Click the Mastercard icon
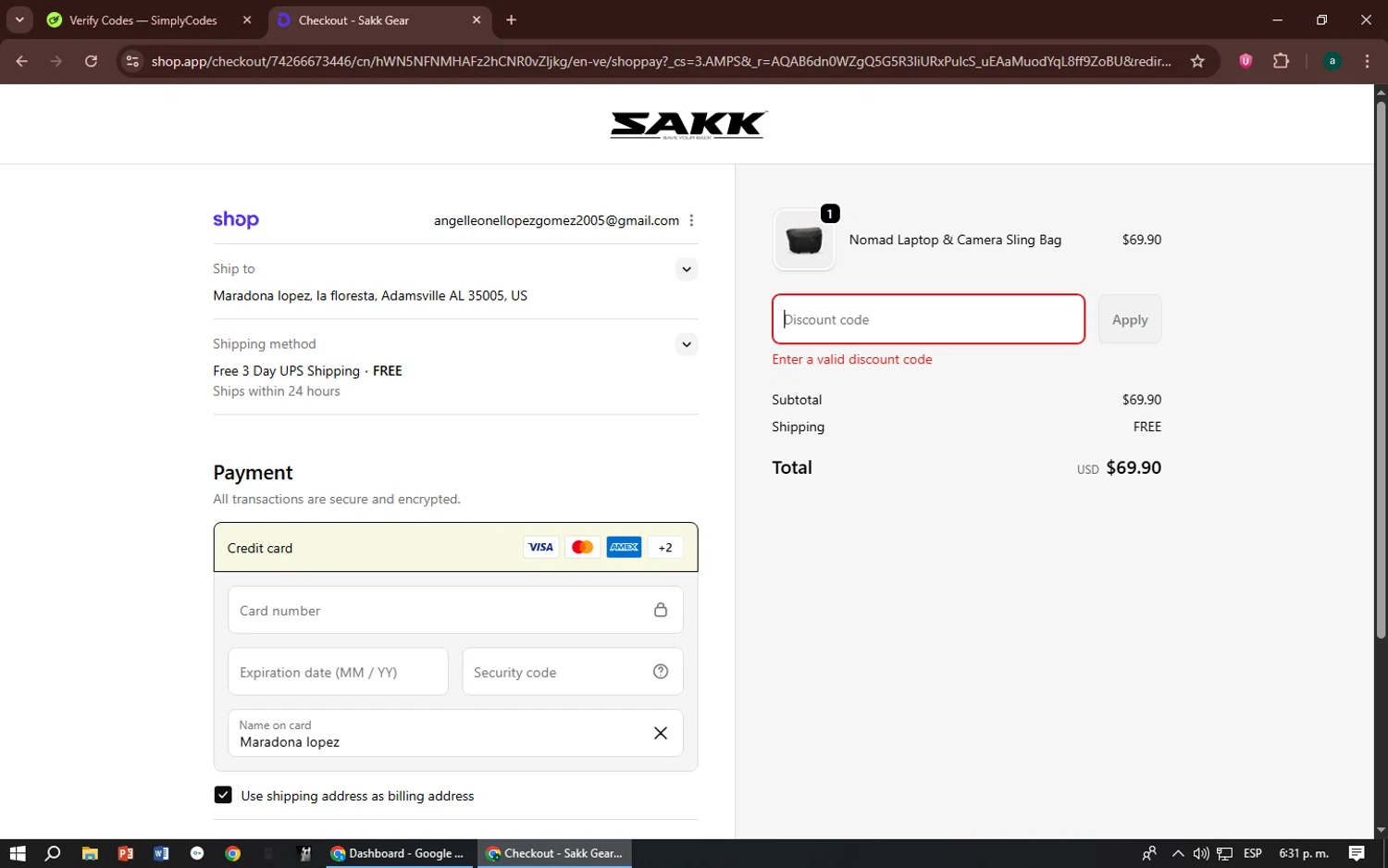 click(582, 547)
